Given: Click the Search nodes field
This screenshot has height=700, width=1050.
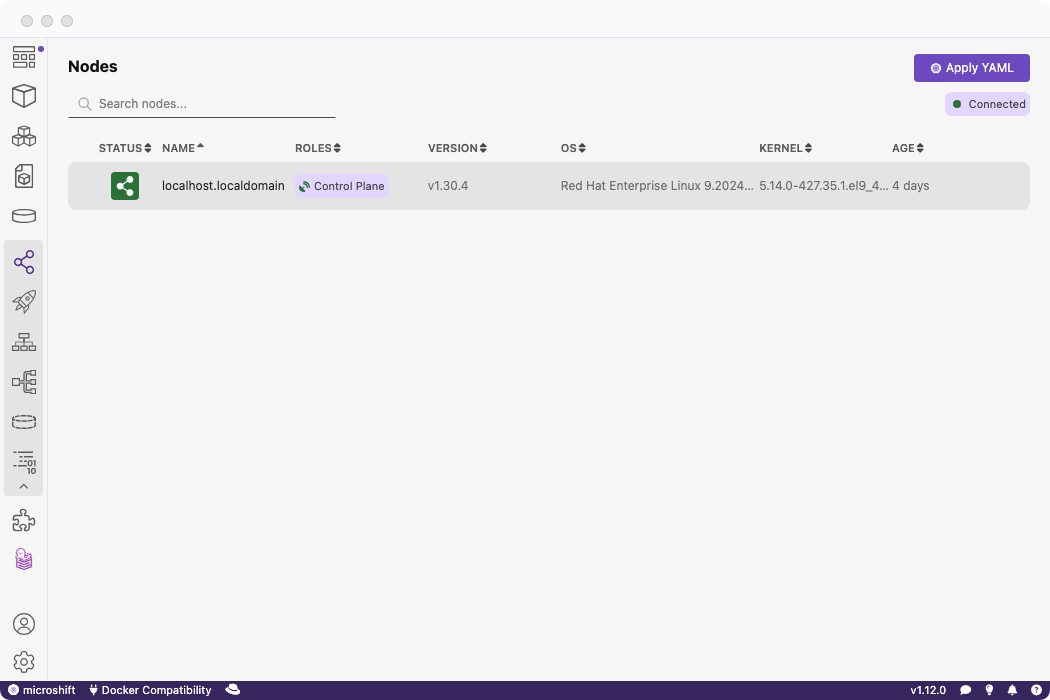Looking at the screenshot, I should coord(210,104).
